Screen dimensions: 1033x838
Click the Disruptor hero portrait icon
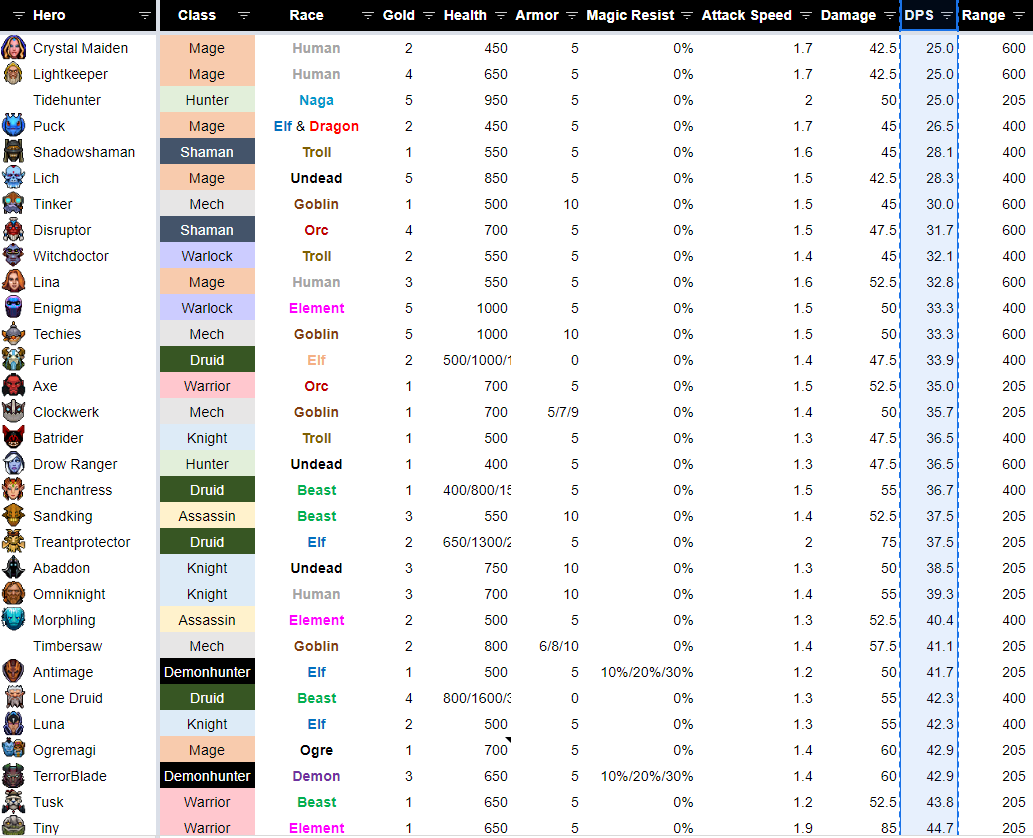13,230
